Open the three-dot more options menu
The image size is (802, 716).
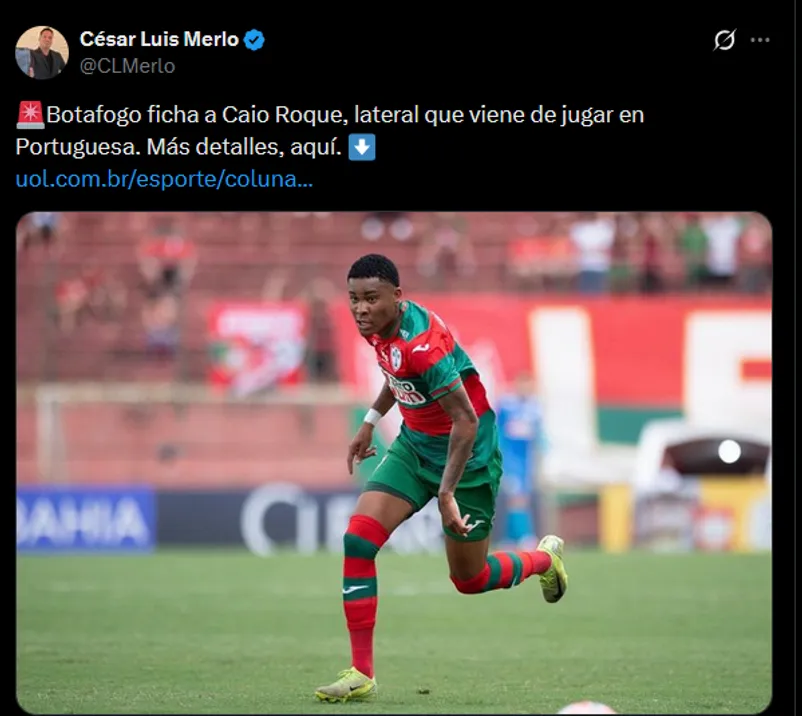(x=760, y=40)
